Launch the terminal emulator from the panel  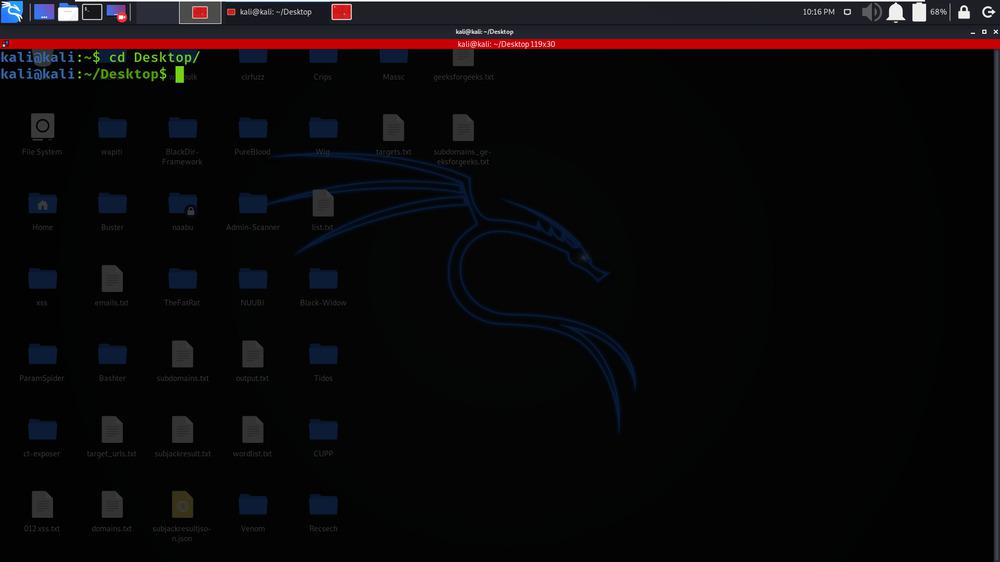click(x=92, y=12)
